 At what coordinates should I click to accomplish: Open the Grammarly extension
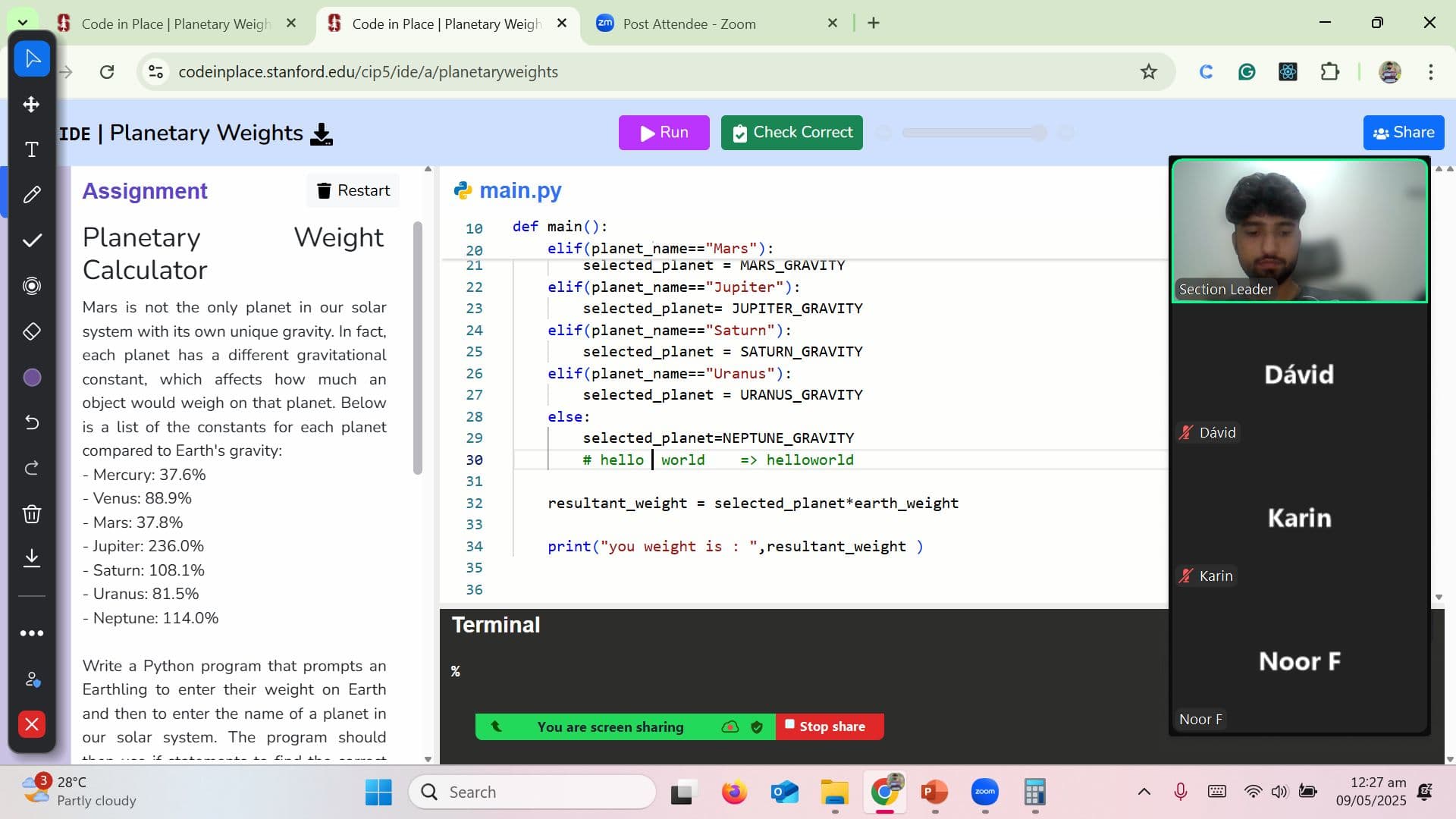1246,72
